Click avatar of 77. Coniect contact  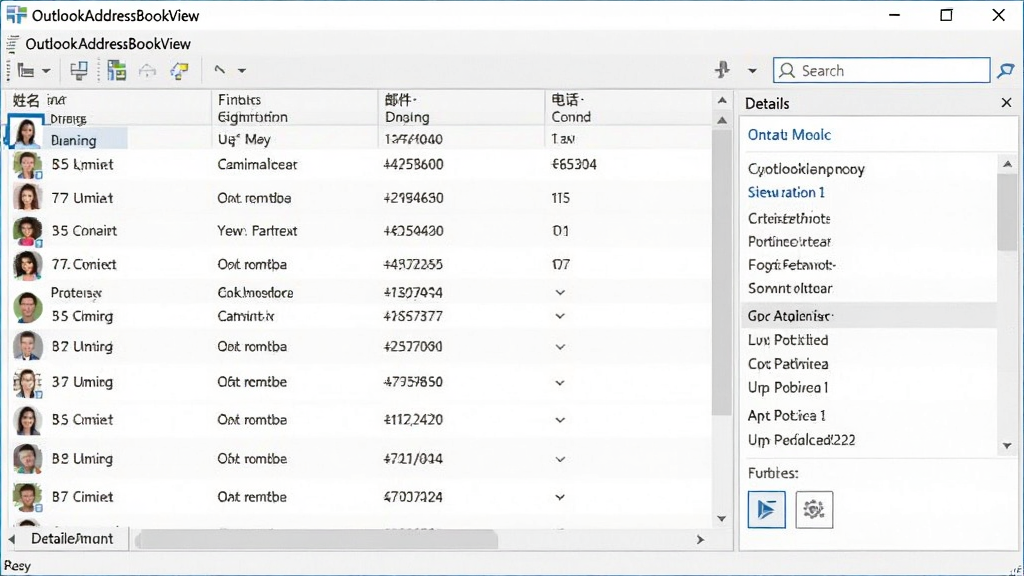(x=27, y=264)
